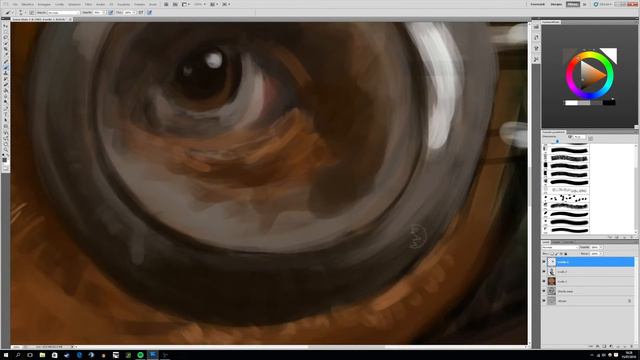Viewport: 640px width, 360px height.
Task: Select the Quick Selection tool
Action: click(x=5, y=43)
